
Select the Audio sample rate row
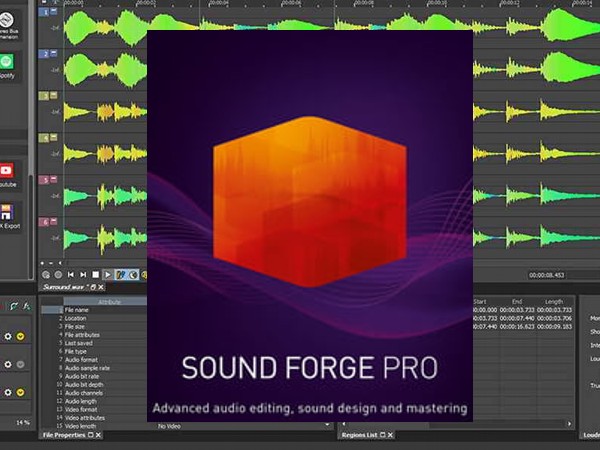coord(94,368)
